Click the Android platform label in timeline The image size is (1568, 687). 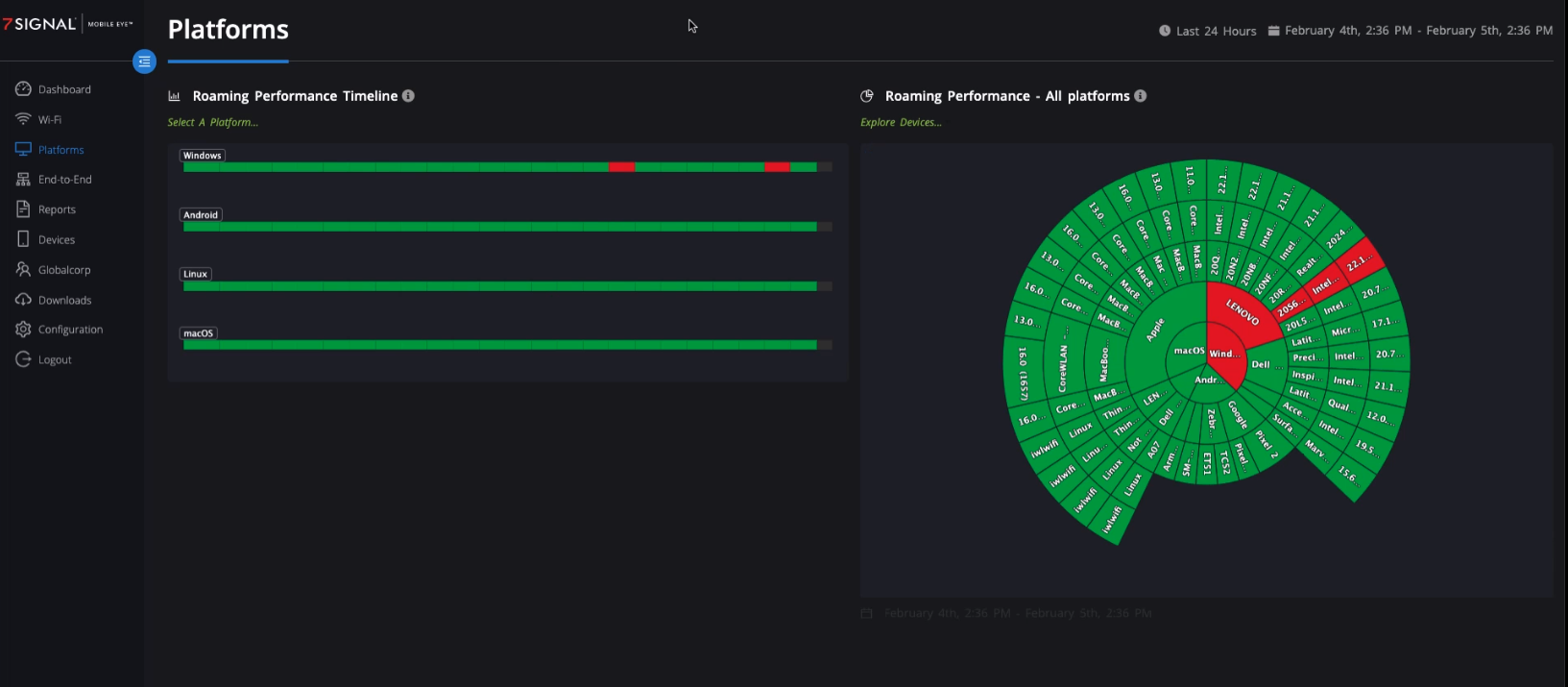click(x=201, y=215)
